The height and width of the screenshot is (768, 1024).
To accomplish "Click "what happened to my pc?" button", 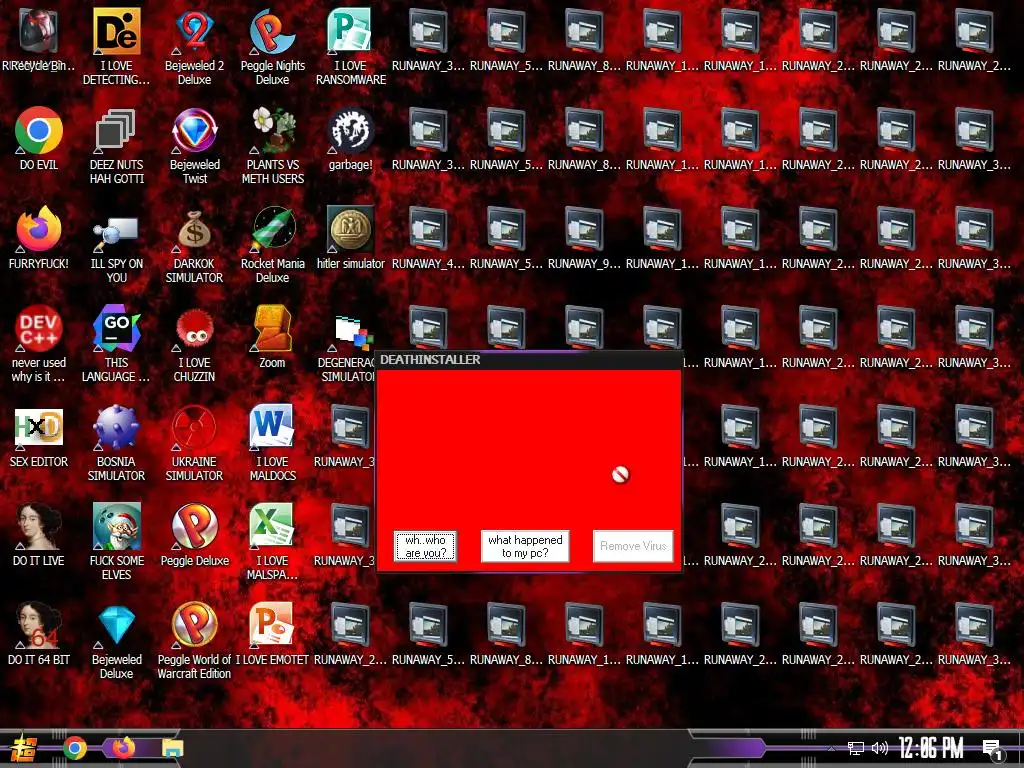I will 525,546.
